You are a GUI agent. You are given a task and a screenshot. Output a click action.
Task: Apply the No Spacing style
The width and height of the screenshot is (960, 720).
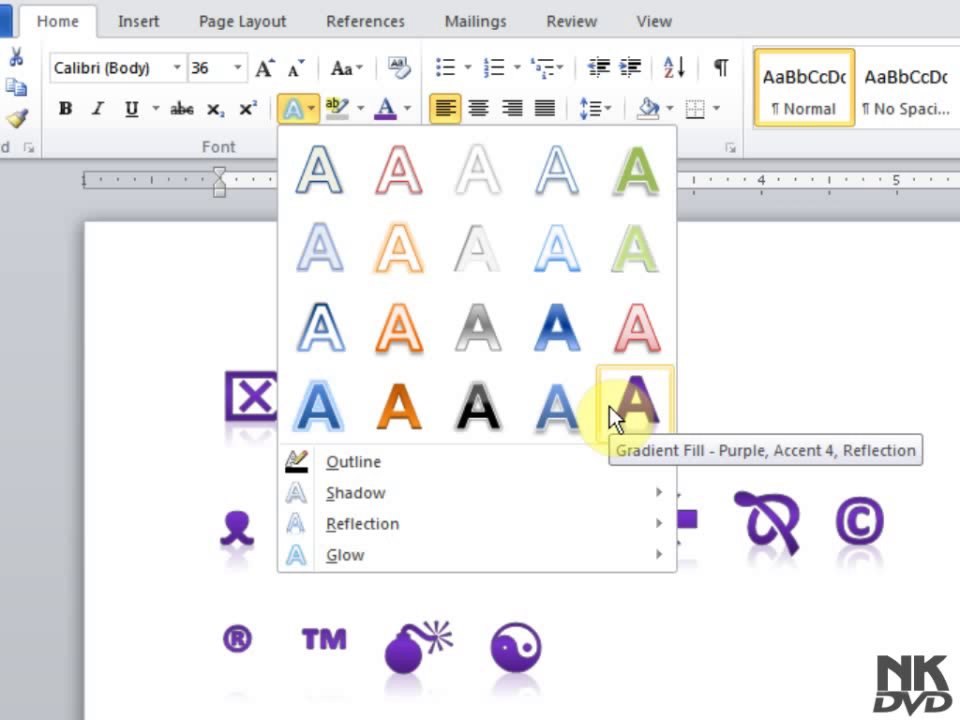coord(907,88)
